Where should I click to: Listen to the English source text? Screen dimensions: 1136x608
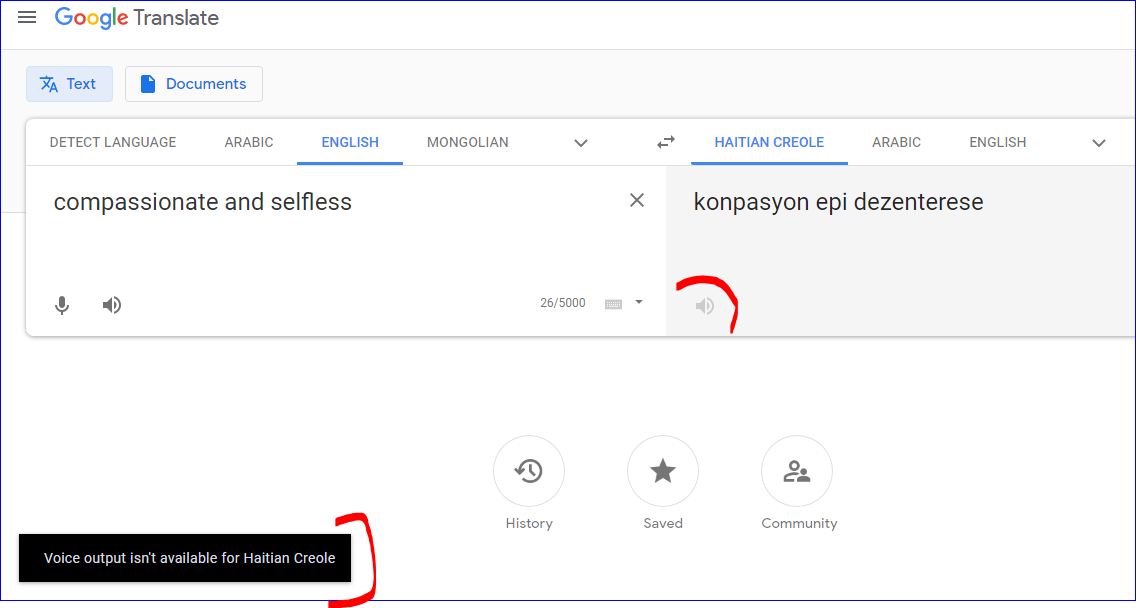click(x=111, y=305)
